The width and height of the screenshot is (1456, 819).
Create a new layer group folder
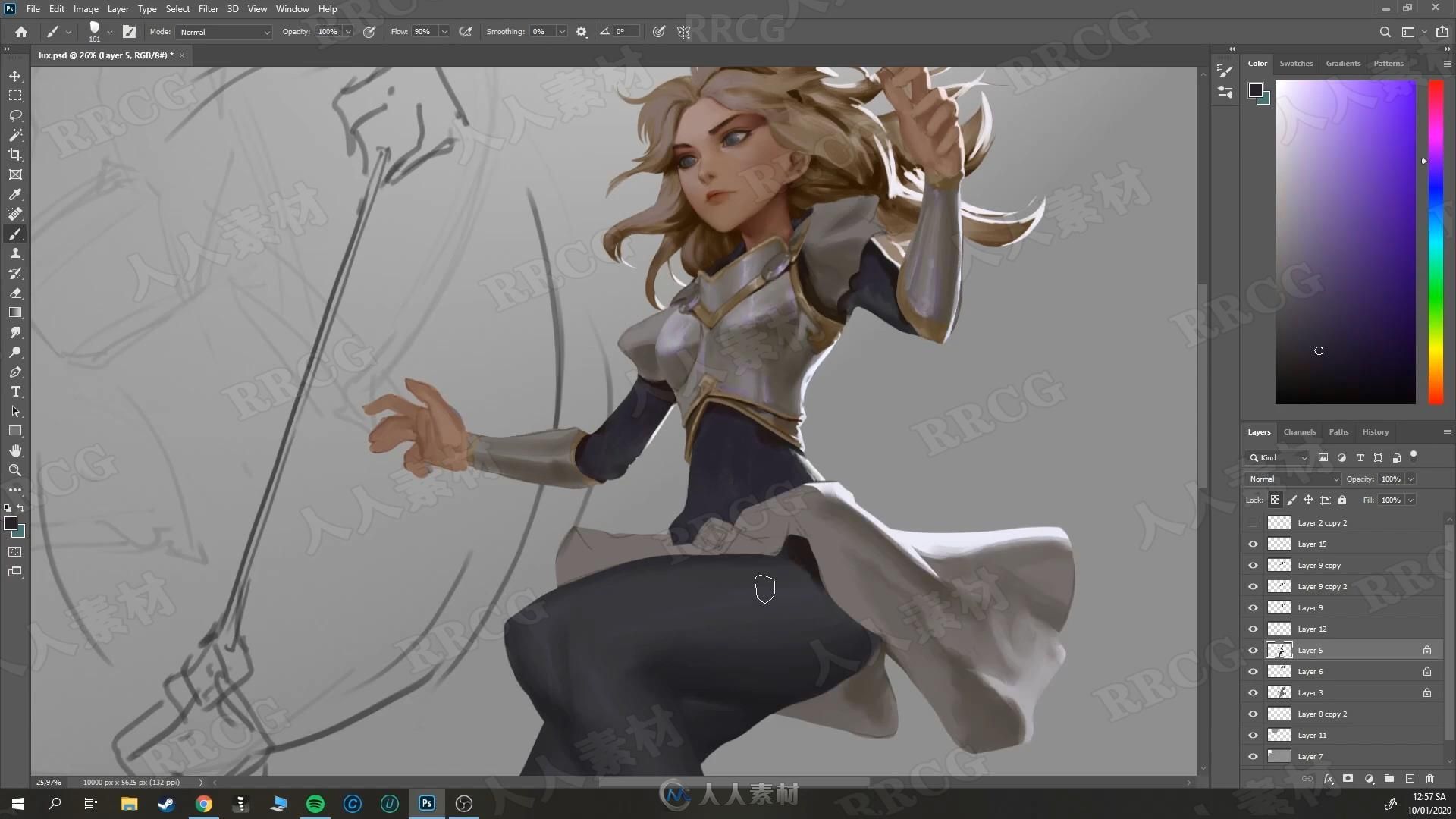click(1389, 779)
